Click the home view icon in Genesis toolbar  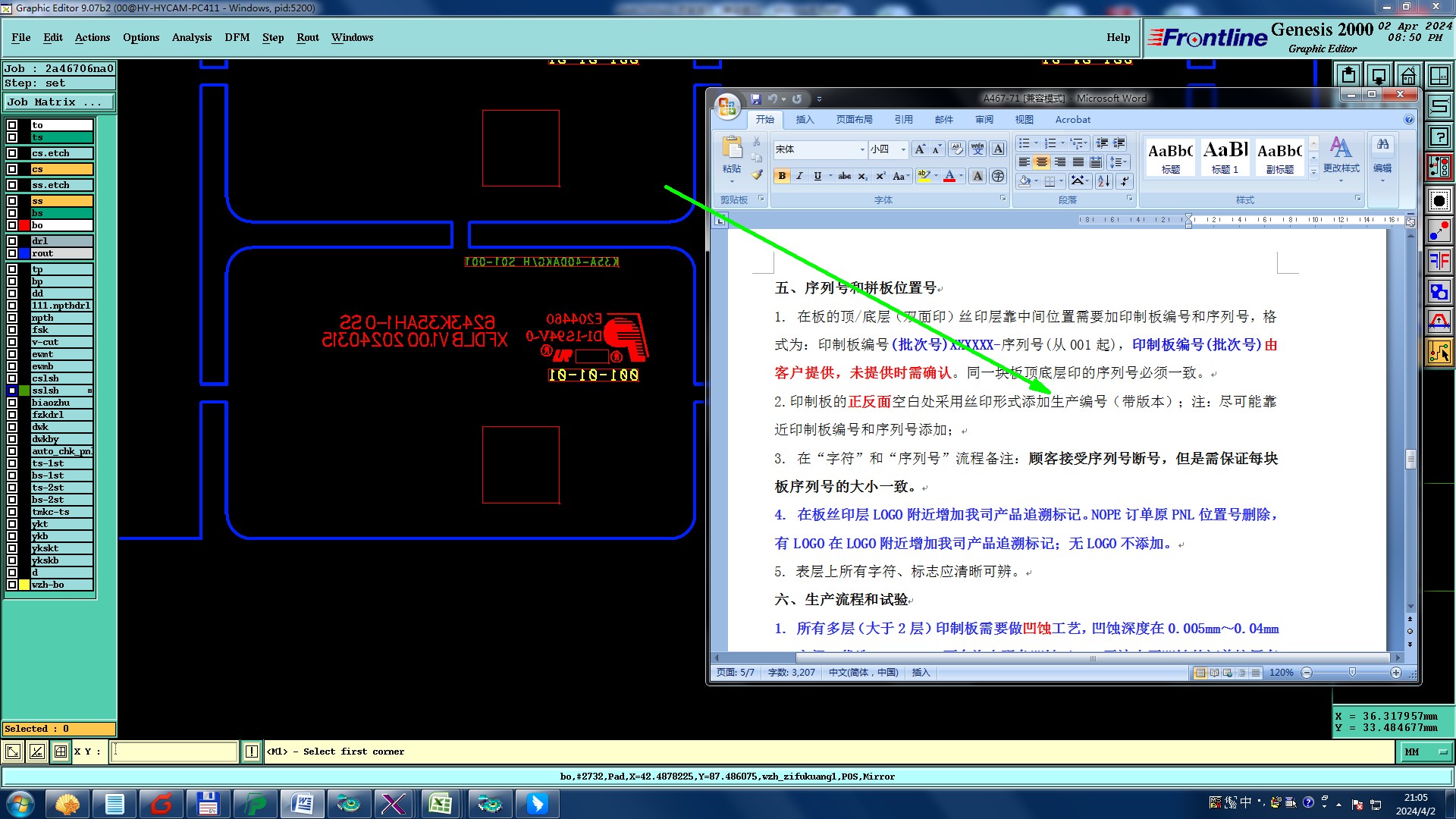click(1408, 75)
